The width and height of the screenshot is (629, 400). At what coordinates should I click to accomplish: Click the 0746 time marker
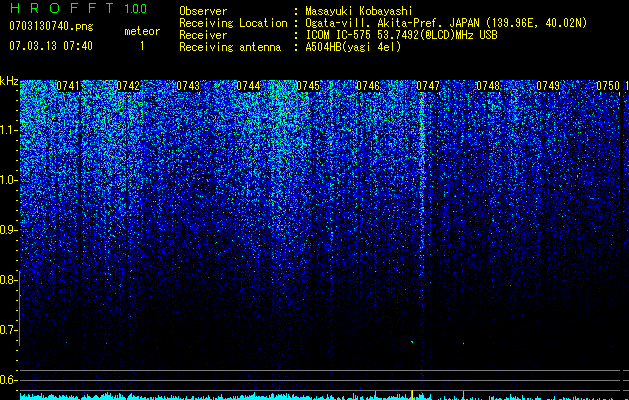pos(368,86)
